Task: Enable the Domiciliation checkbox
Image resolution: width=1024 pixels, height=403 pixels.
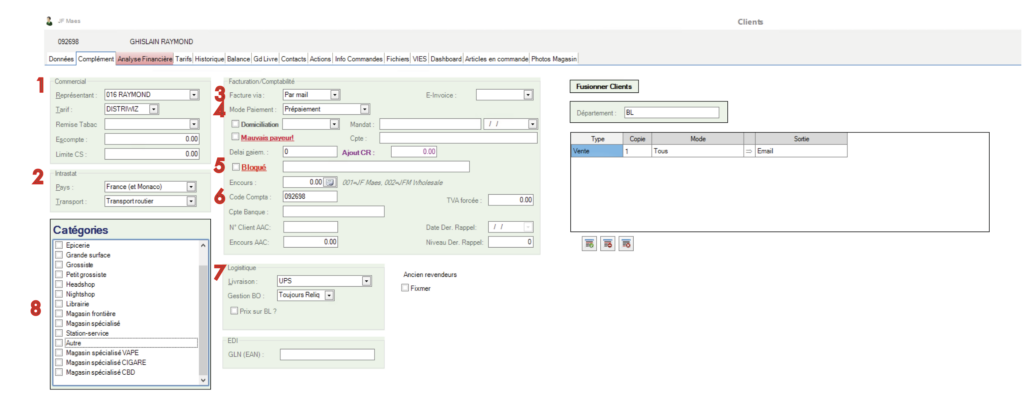Action: [235, 124]
